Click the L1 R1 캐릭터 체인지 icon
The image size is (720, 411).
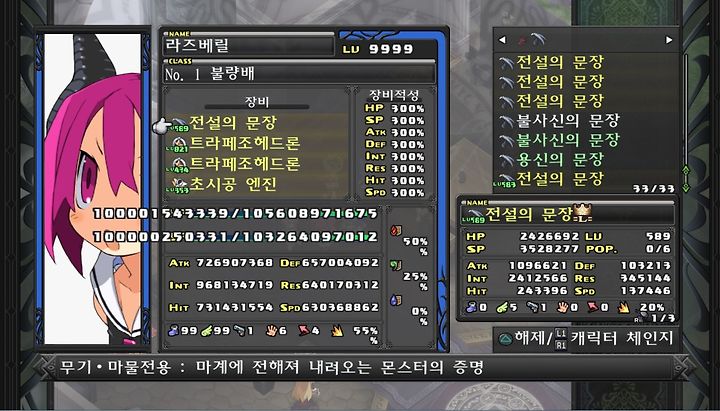point(560,339)
